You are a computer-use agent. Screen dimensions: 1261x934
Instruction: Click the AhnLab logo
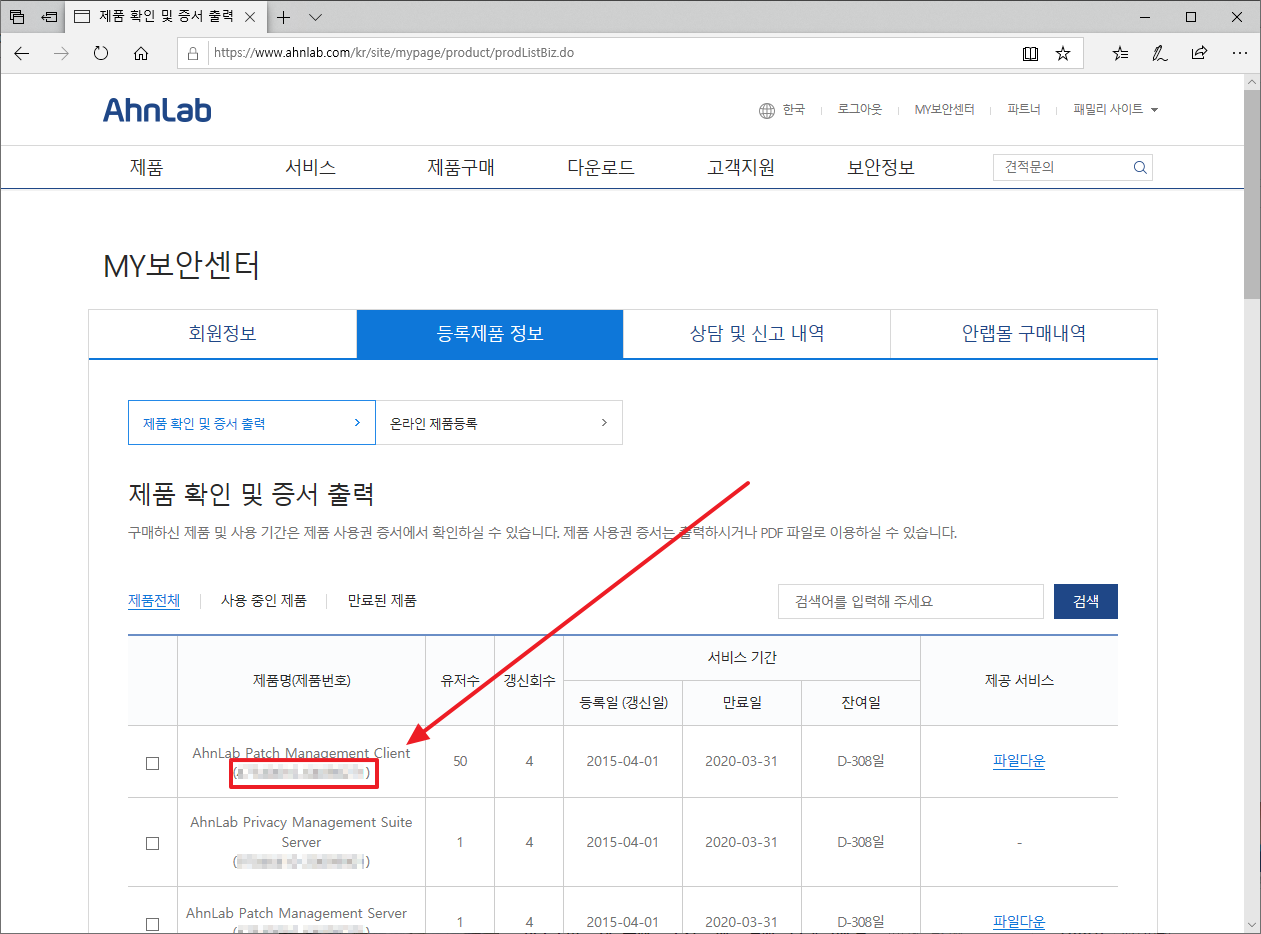(x=157, y=109)
